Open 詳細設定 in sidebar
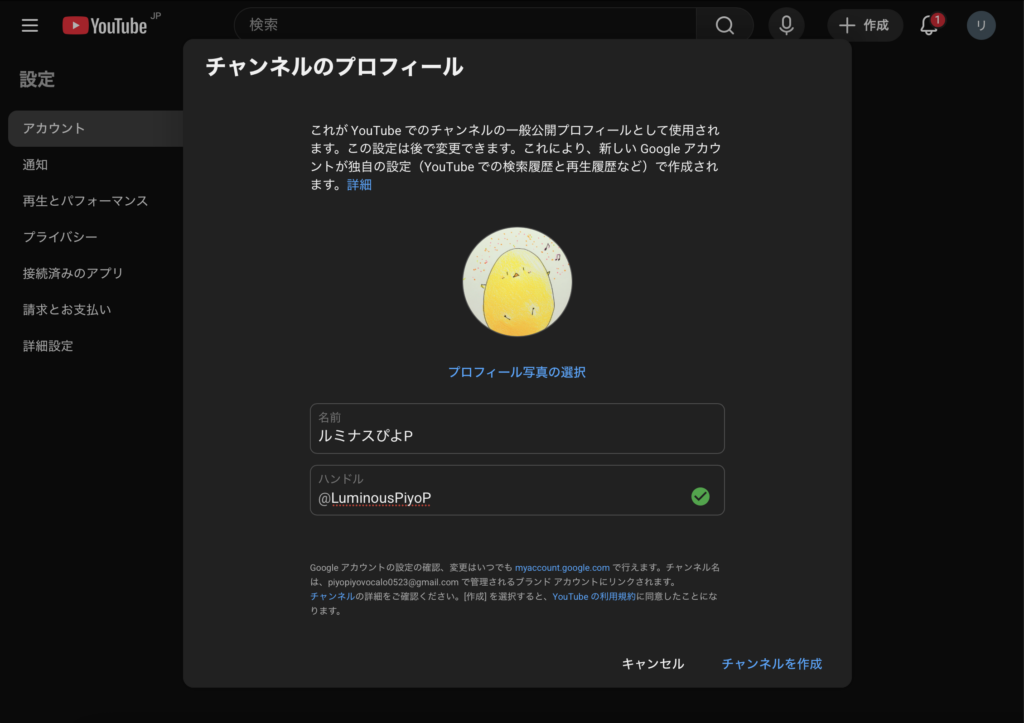Screen dimensions: 1024x723 click(x=48, y=346)
